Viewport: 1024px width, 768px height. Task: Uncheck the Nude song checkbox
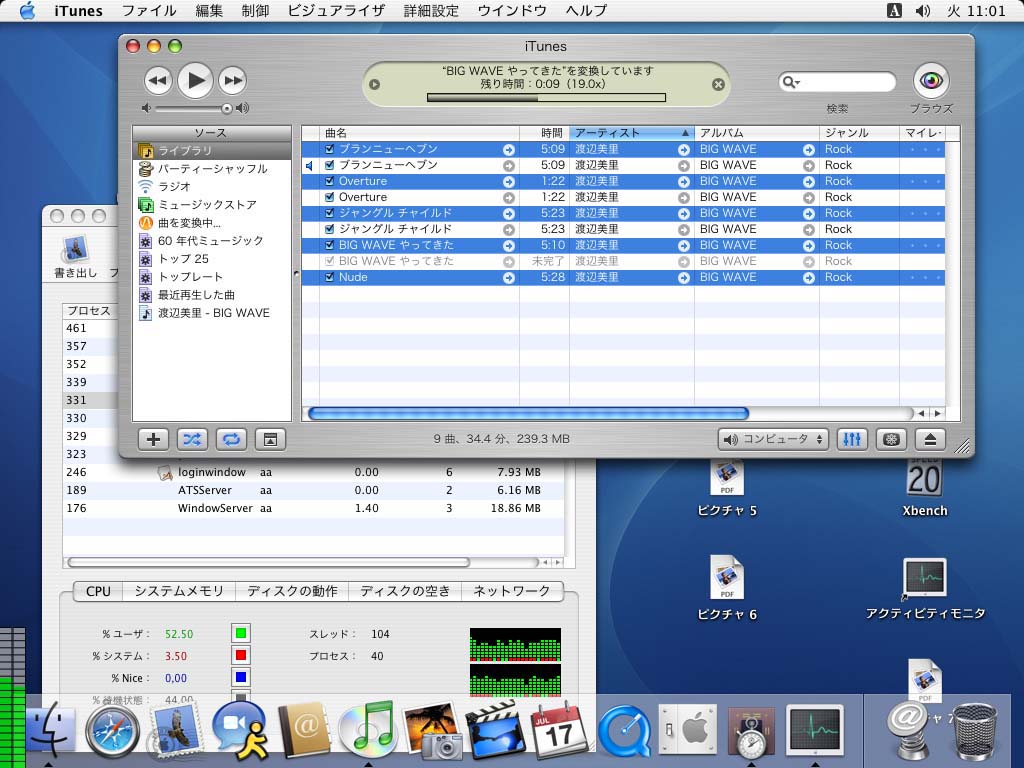pyautogui.click(x=330, y=278)
